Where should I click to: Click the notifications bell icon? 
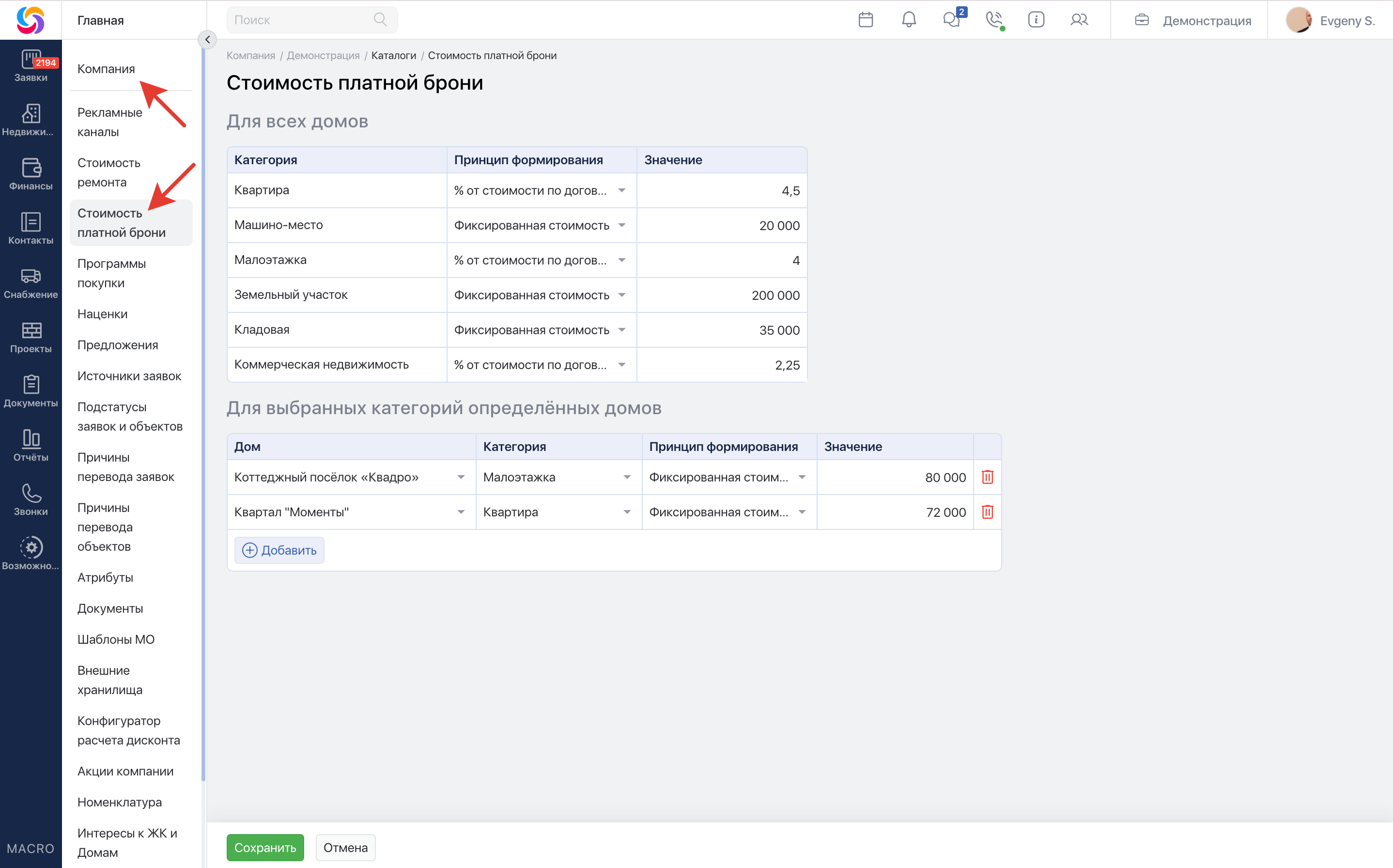tap(909, 20)
